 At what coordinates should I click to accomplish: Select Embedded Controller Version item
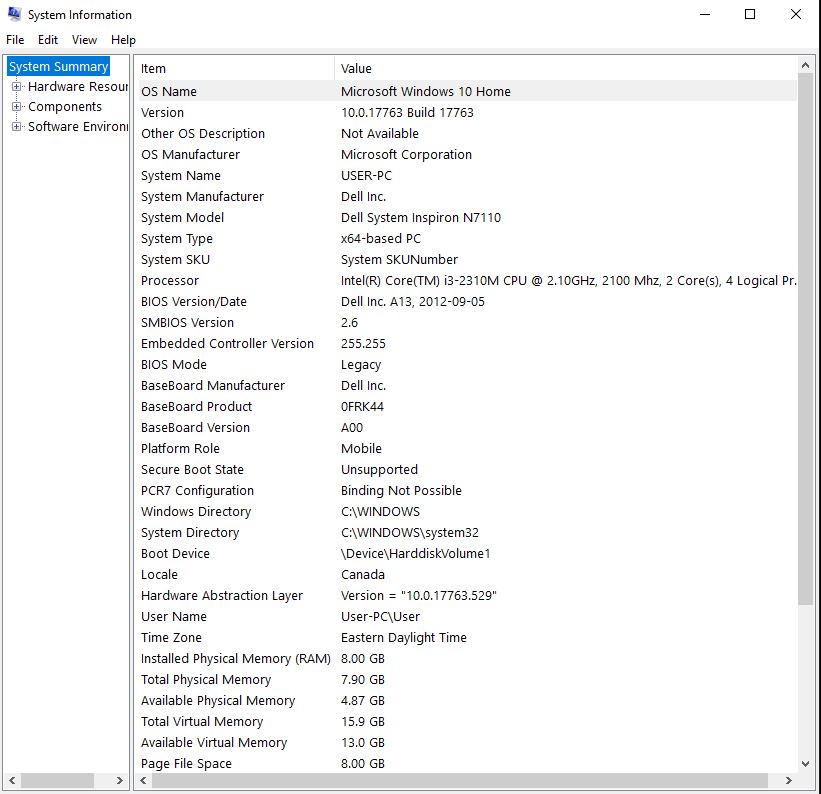pyautogui.click(x=227, y=343)
